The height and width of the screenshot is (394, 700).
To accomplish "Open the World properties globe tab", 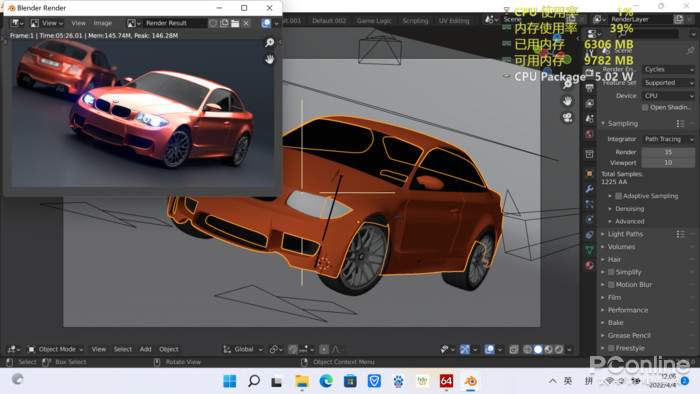I will (590, 134).
